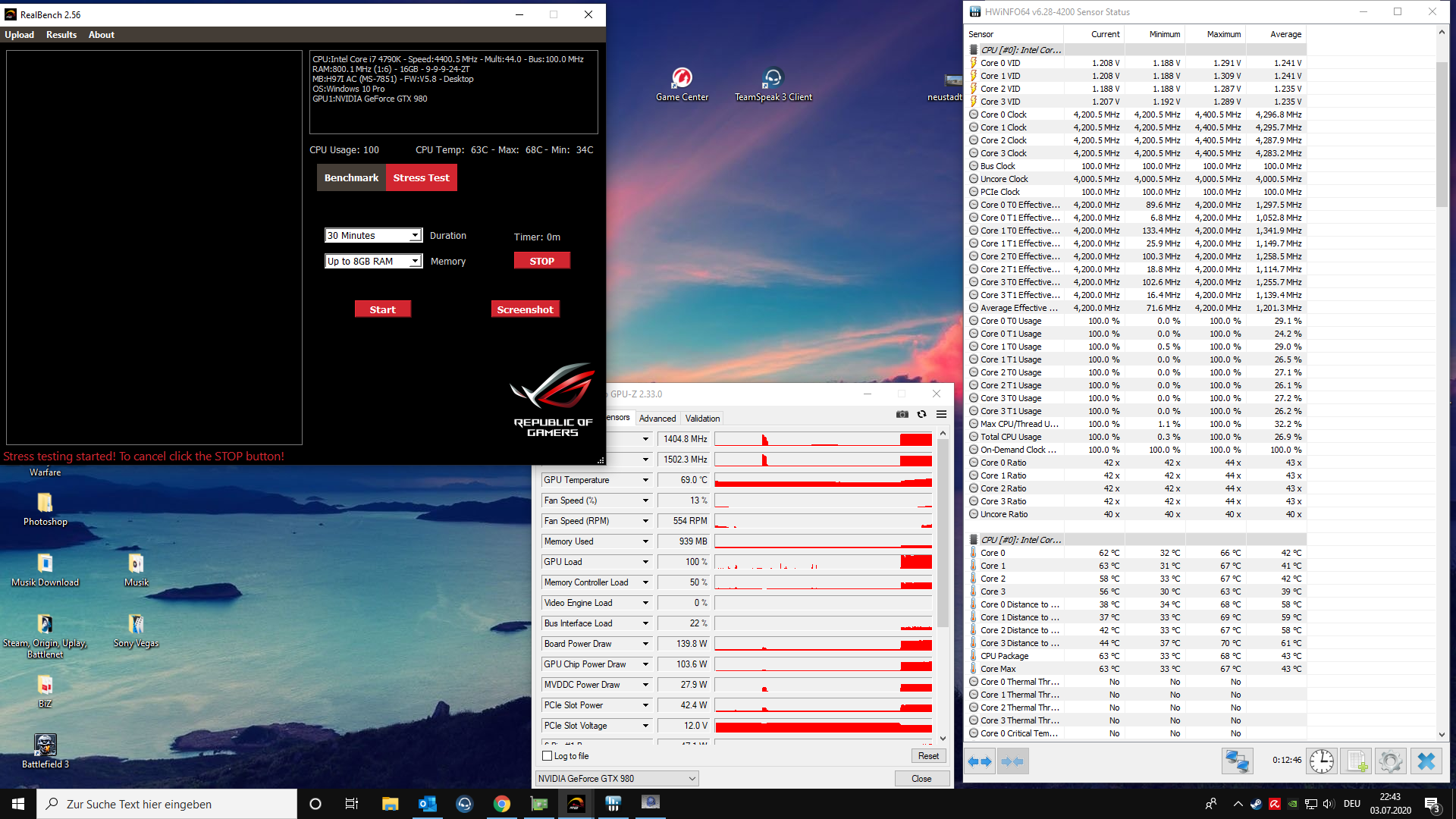Click the Benchmark mode button
Viewport: 1456px width, 819px height.
click(x=350, y=177)
